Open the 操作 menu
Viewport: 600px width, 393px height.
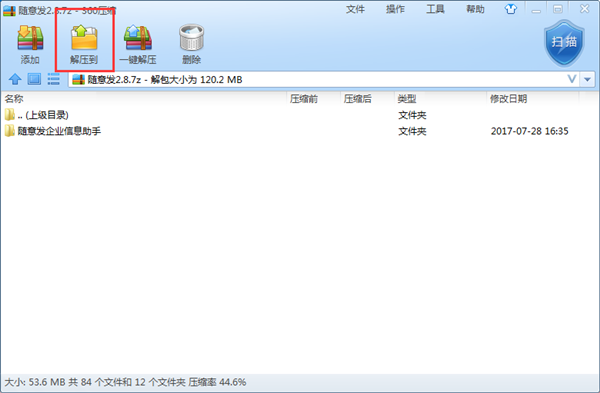[395, 9]
